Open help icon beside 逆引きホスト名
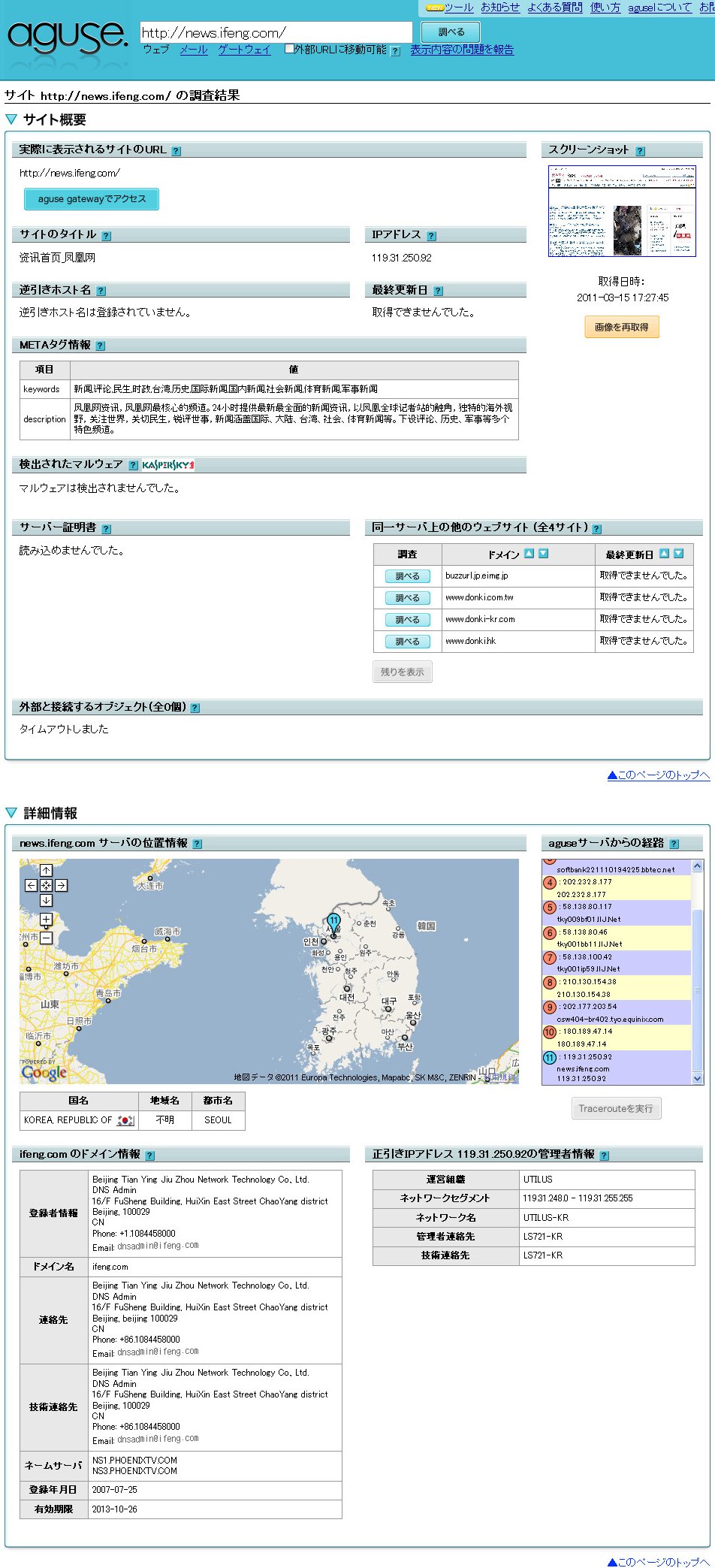The height and width of the screenshot is (1568, 715). (101, 291)
